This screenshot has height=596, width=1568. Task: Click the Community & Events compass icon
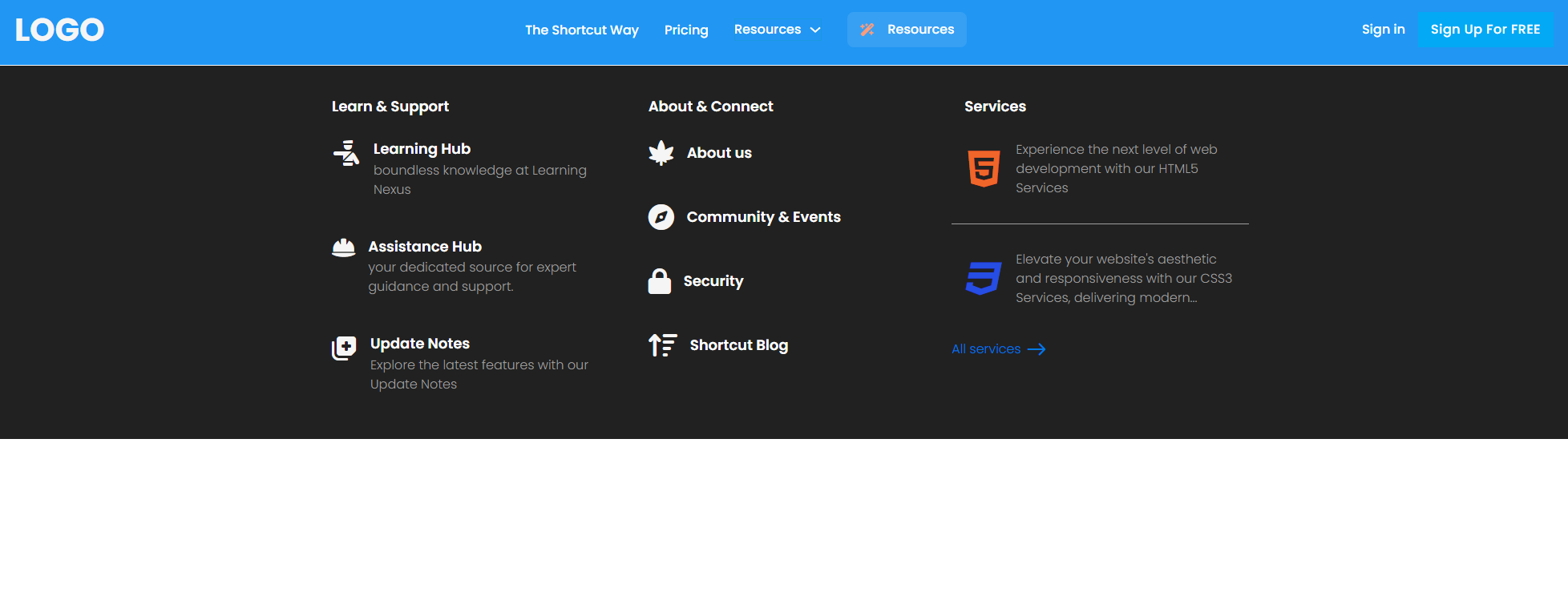point(661,217)
